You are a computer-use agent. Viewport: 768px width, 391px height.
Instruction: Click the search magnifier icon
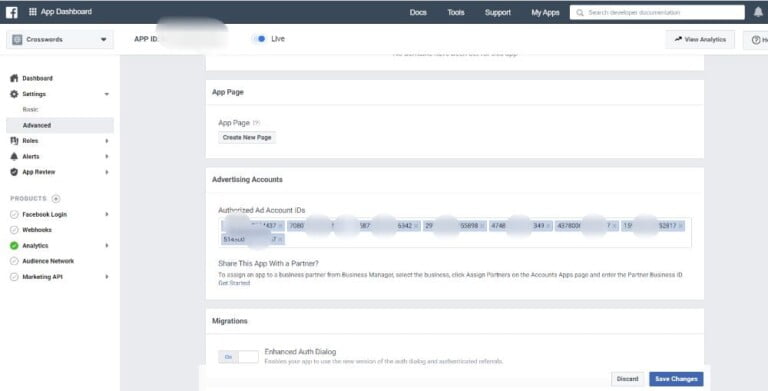pyautogui.click(x=580, y=13)
